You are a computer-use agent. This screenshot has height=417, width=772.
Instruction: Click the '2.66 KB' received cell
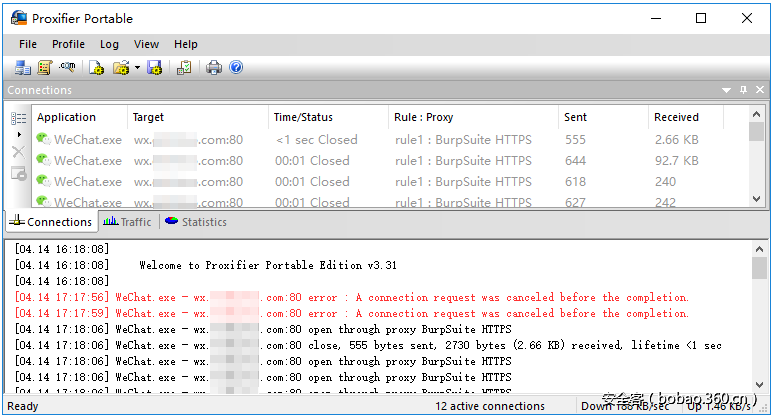pos(676,140)
